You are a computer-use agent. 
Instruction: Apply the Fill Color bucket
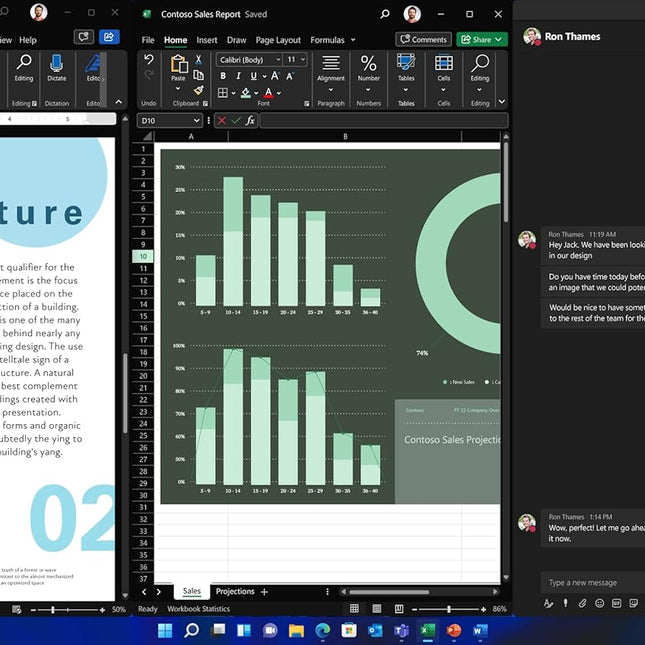click(x=246, y=93)
